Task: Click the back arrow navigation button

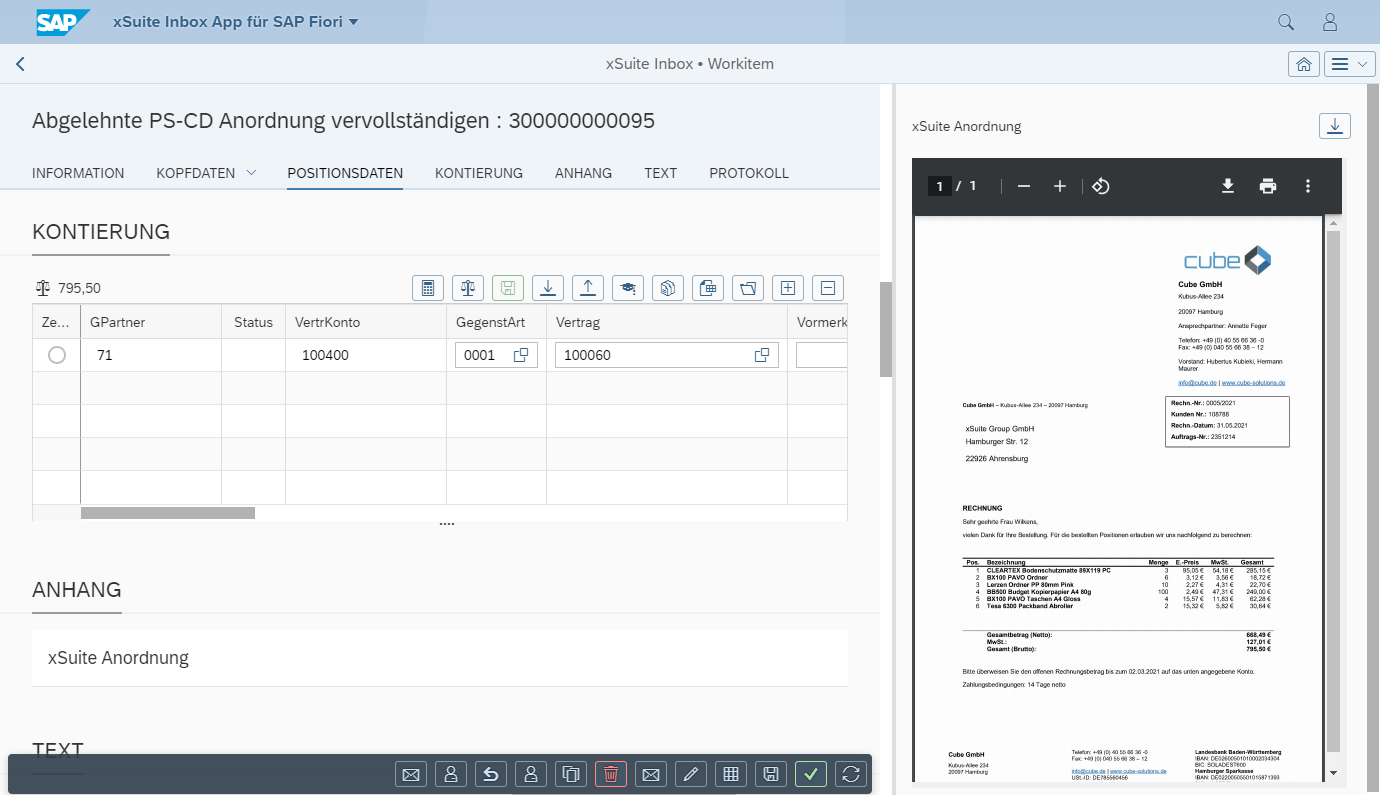Action: pos(20,64)
